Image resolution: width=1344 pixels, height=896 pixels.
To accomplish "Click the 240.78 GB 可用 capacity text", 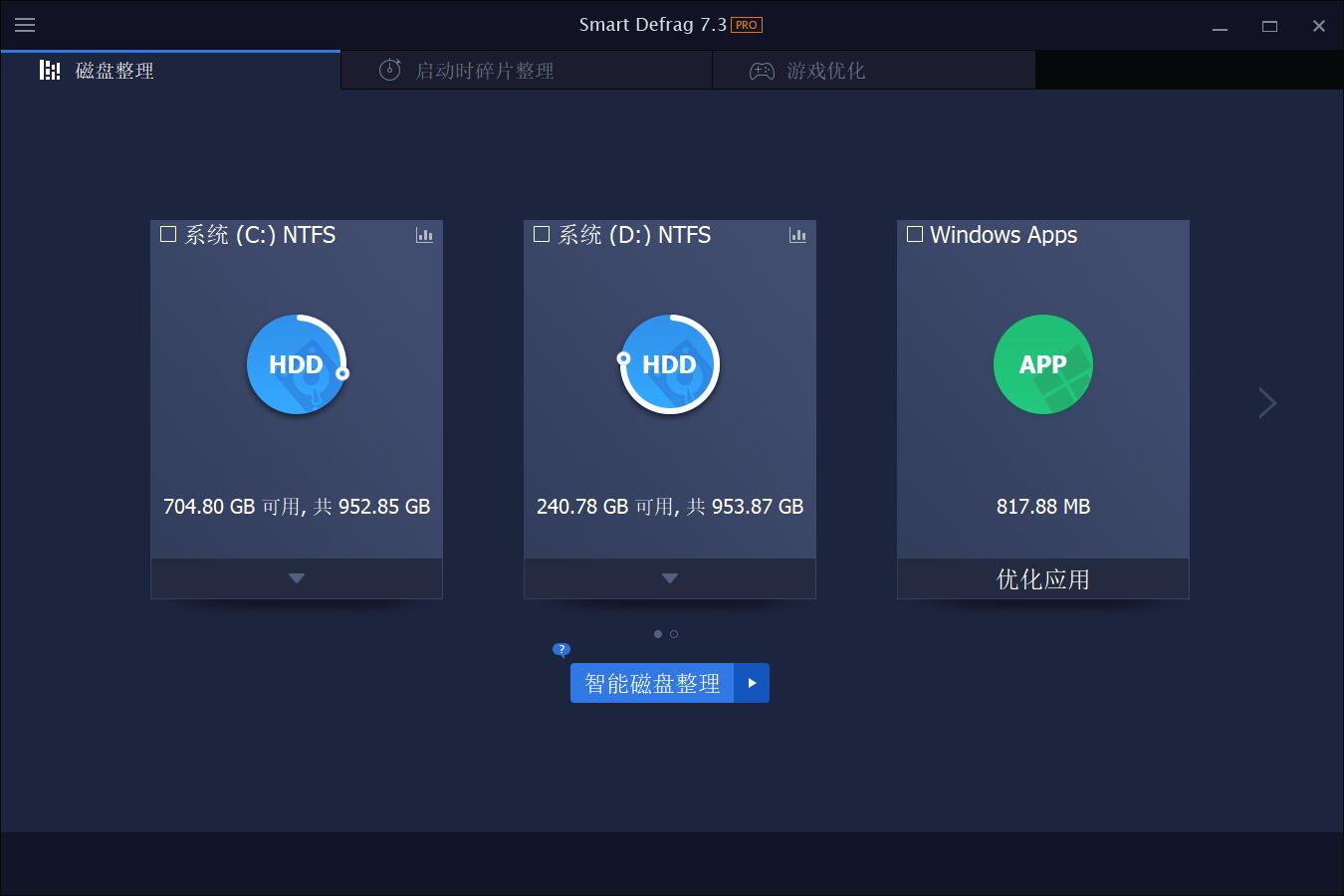I will click(670, 507).
